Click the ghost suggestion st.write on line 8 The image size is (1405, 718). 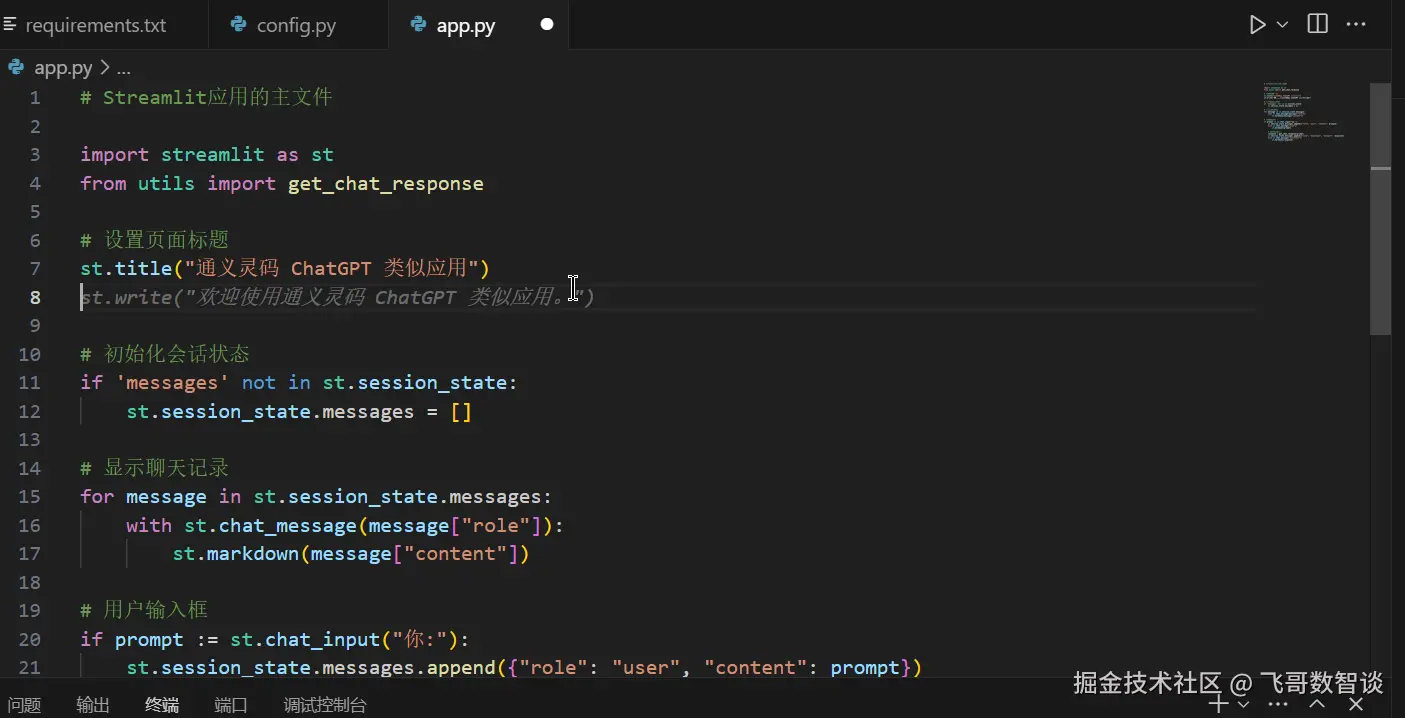pos(337,297)
